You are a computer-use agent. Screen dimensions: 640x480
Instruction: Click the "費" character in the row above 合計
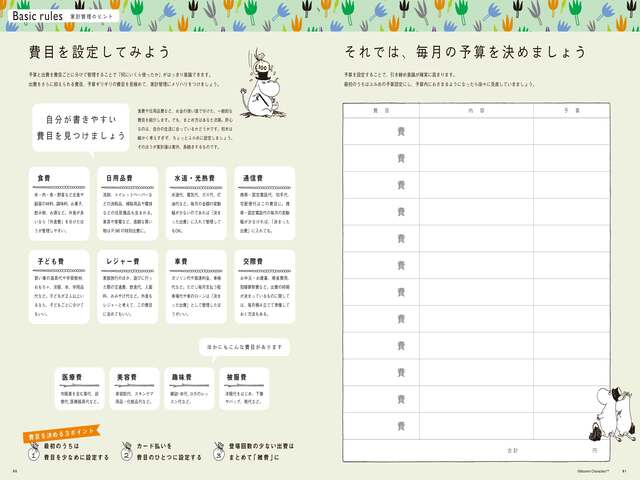[401, 426]
